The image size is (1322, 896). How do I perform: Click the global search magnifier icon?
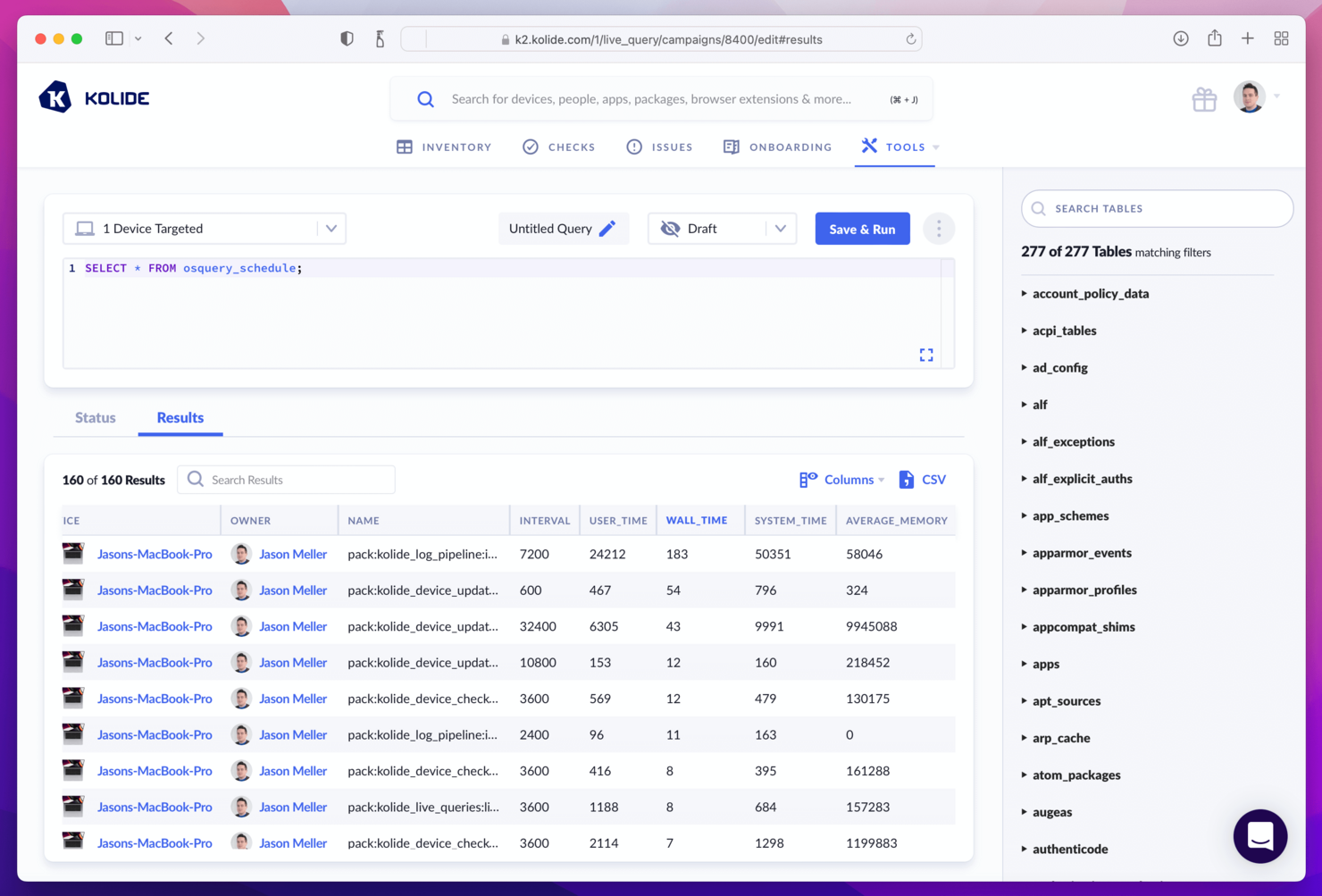(426, 99)
